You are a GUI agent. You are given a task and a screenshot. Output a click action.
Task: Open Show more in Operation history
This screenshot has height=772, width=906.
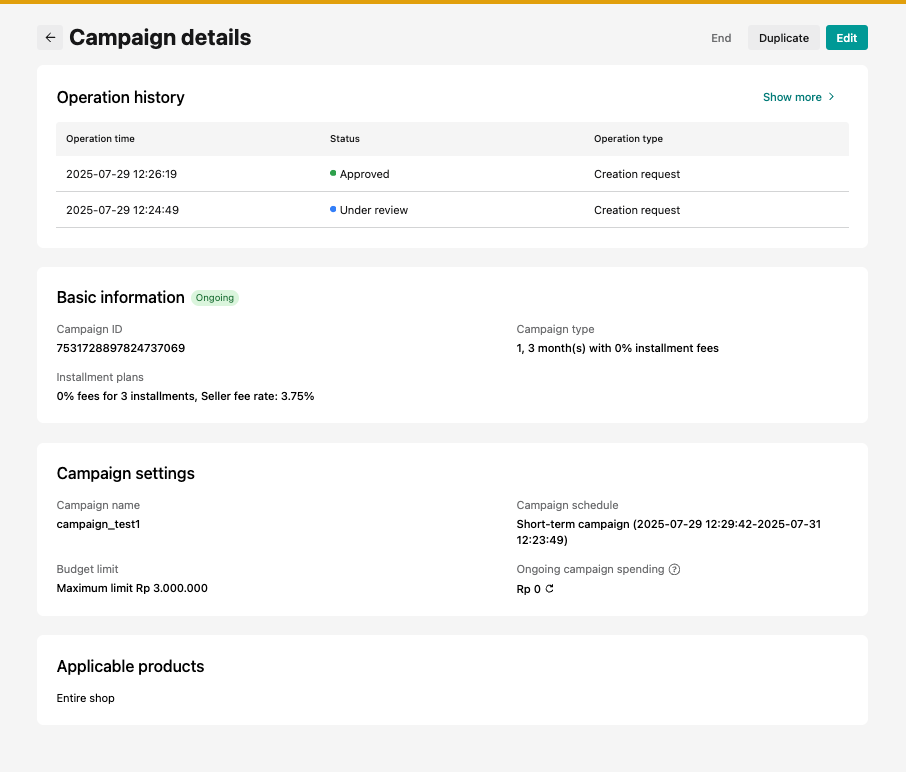pyautogui.click(x=792, y=97)
